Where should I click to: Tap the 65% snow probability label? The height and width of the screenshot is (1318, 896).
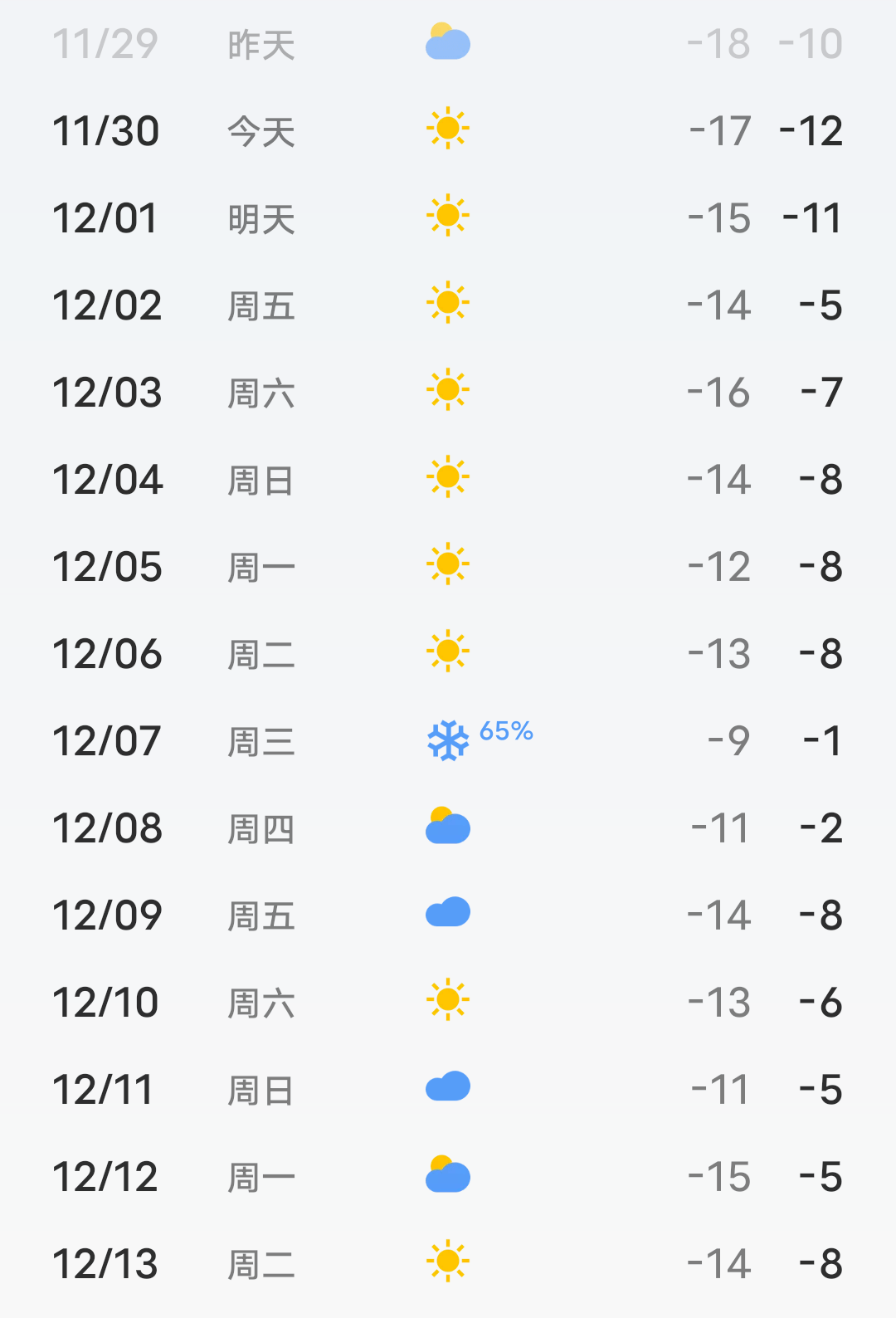click(x=506, y=731)
